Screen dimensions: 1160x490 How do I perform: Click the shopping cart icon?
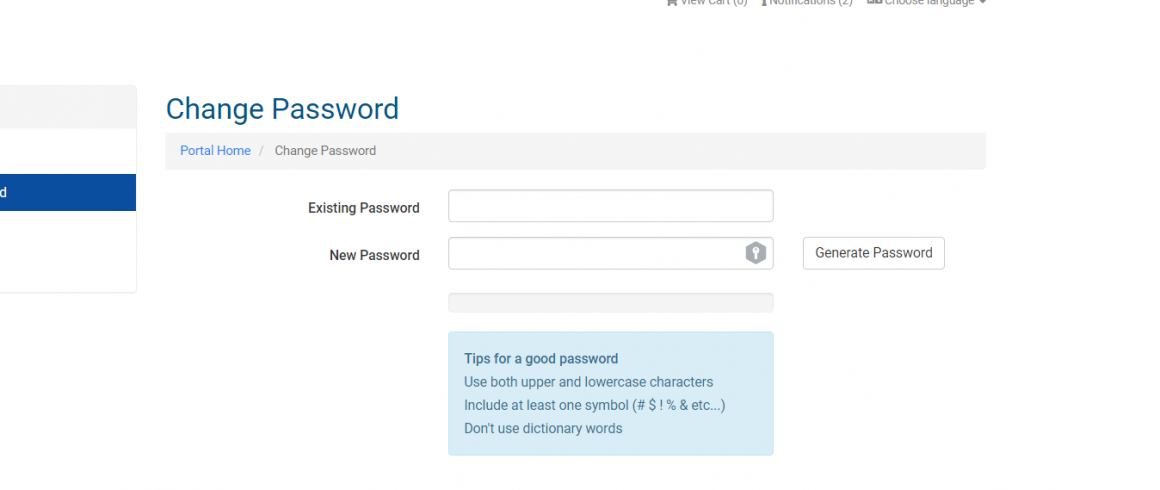click(671, 2)
